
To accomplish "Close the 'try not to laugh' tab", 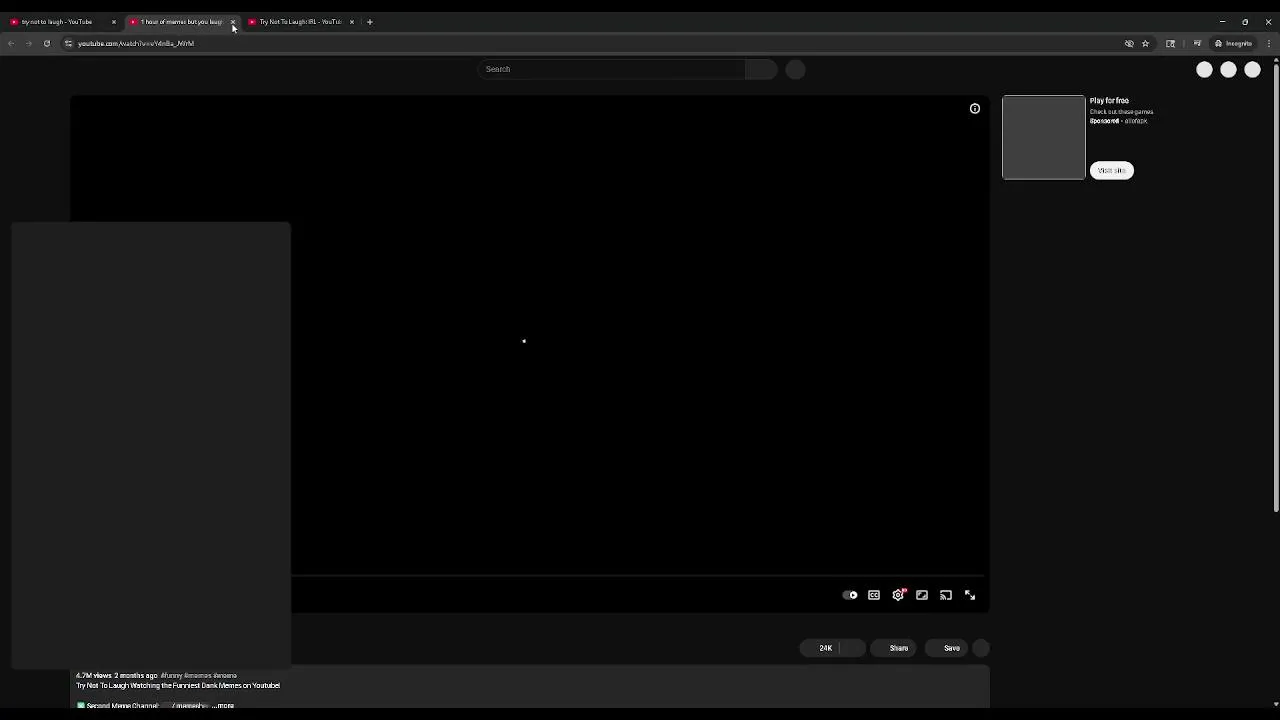I will coord(113,22).
